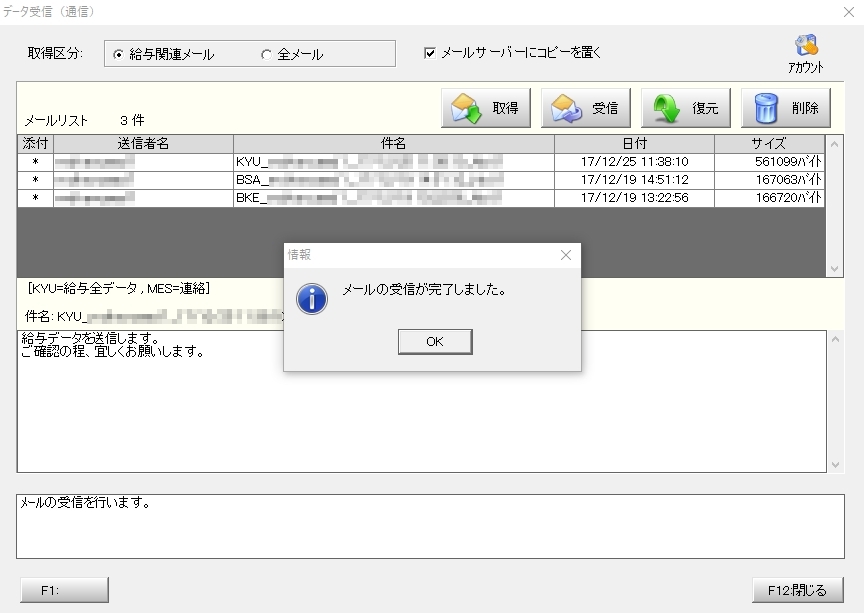Sort by 送信者名 column header
The width and height of the screenshot is (864, 613).
(x=143, y=144)
